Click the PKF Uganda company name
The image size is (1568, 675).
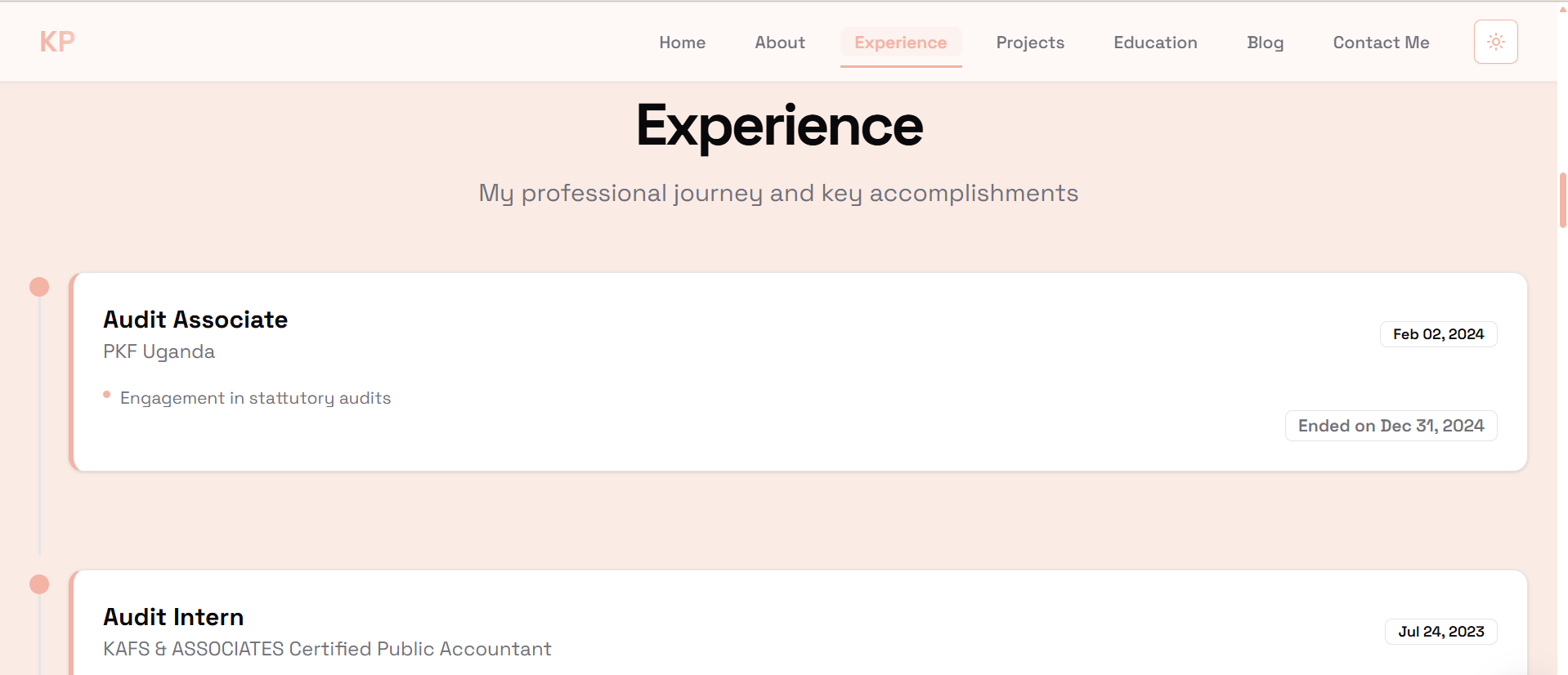(159, 351)
